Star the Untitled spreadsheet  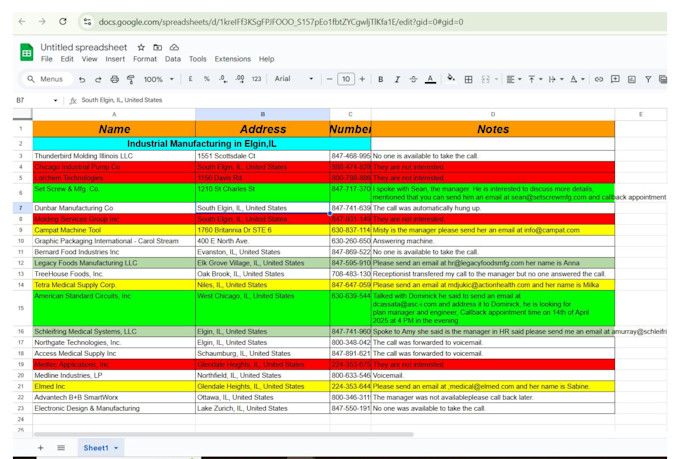[141, 47]
